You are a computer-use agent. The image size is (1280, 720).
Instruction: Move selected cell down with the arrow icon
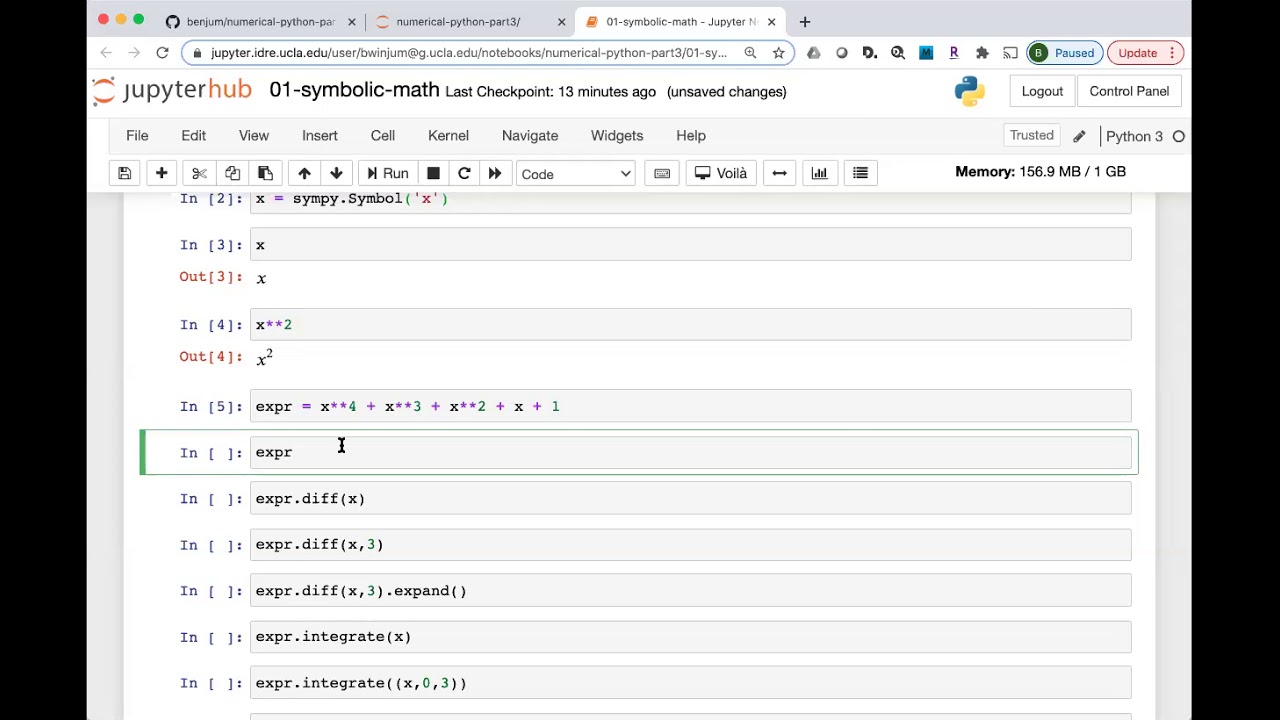[x=336, y=173]
